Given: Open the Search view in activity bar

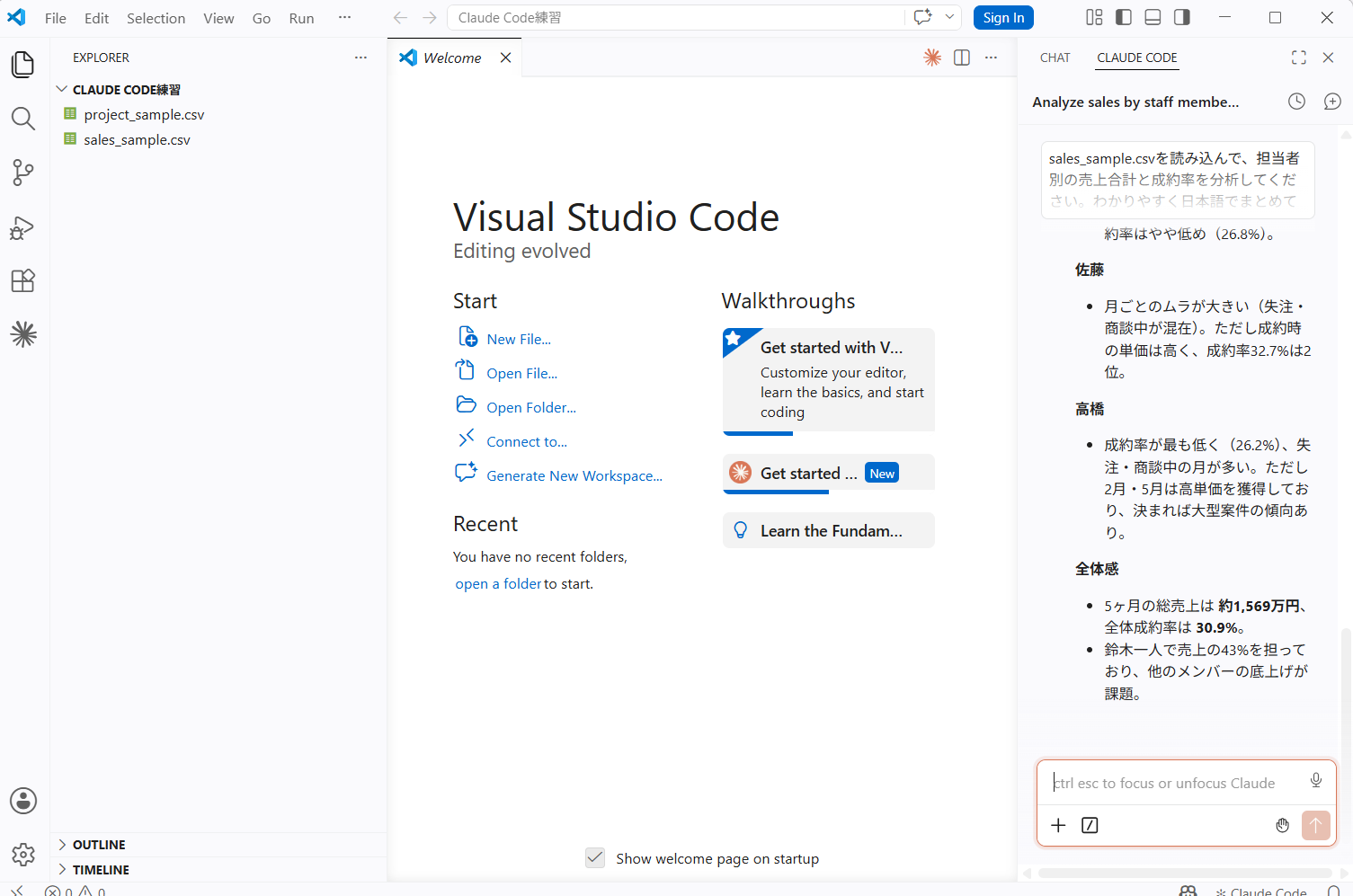Looking at the screenshot, I should point(23,119).
